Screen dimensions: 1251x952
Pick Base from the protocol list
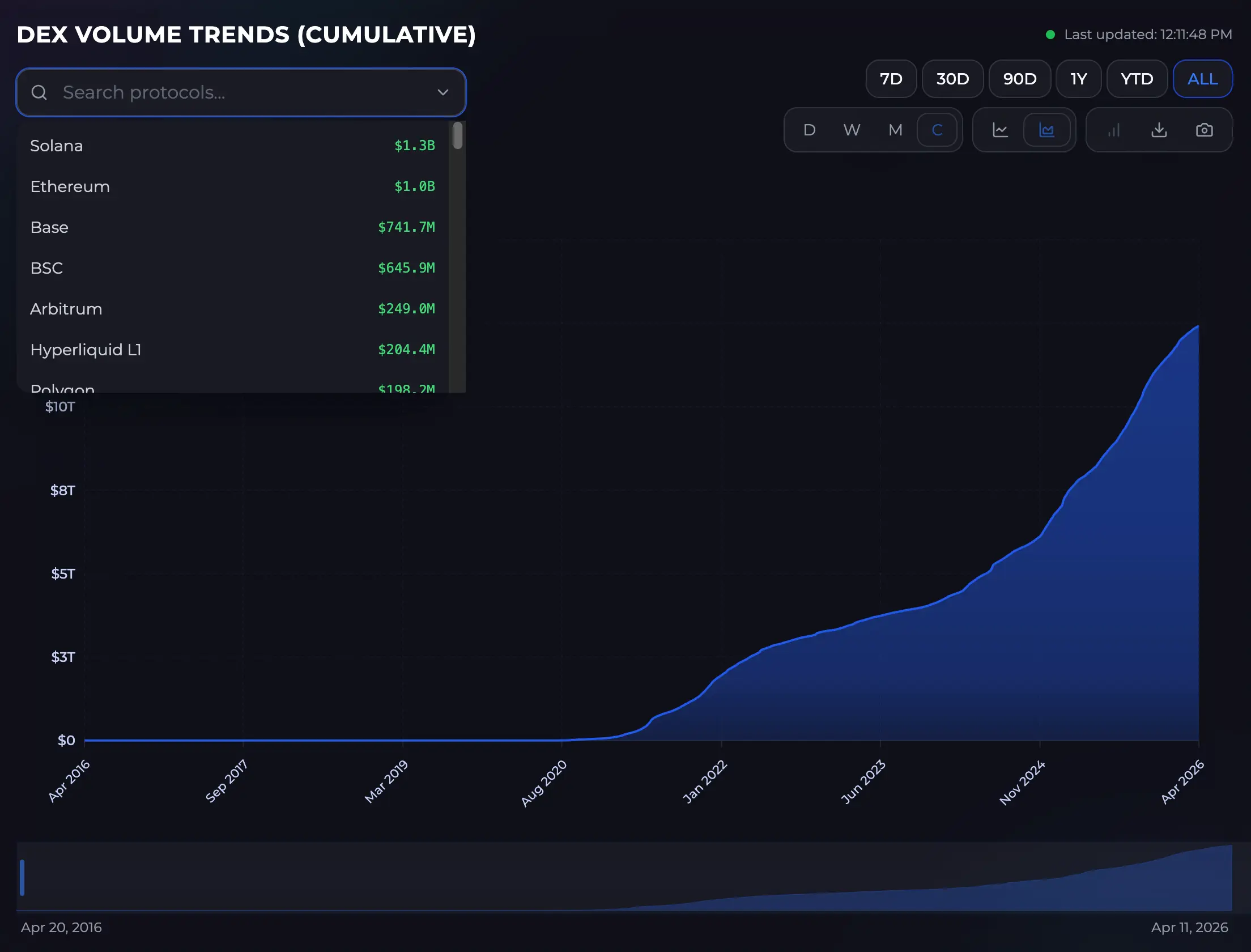(x=233, y=227)
